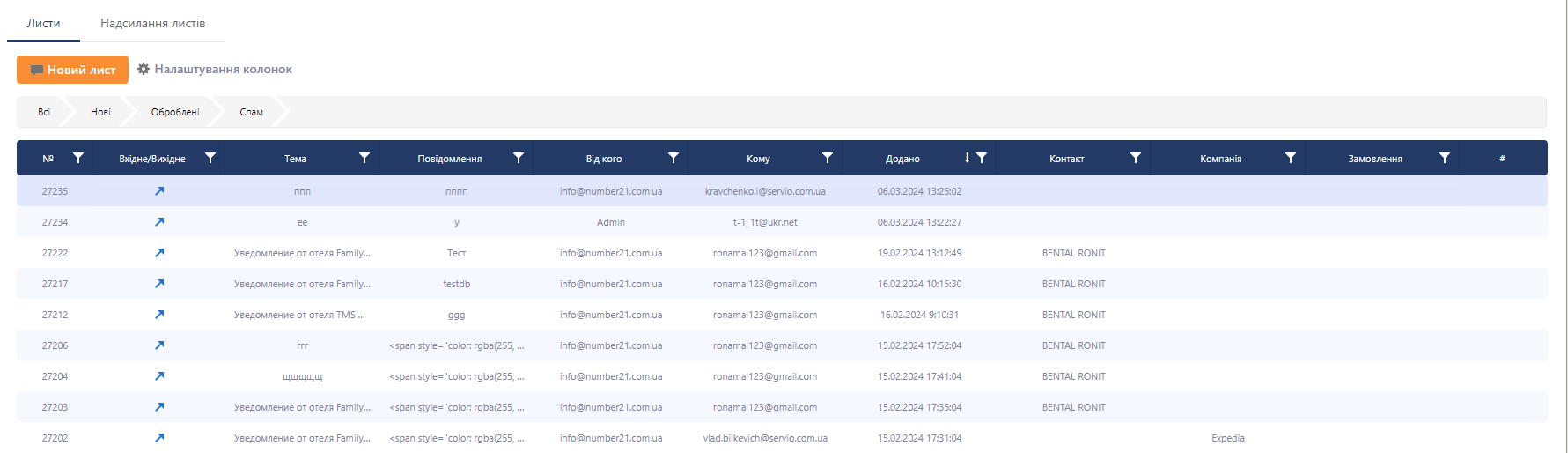
Task: Click the Замовлення column filter icon
Action: [1445, 158]
